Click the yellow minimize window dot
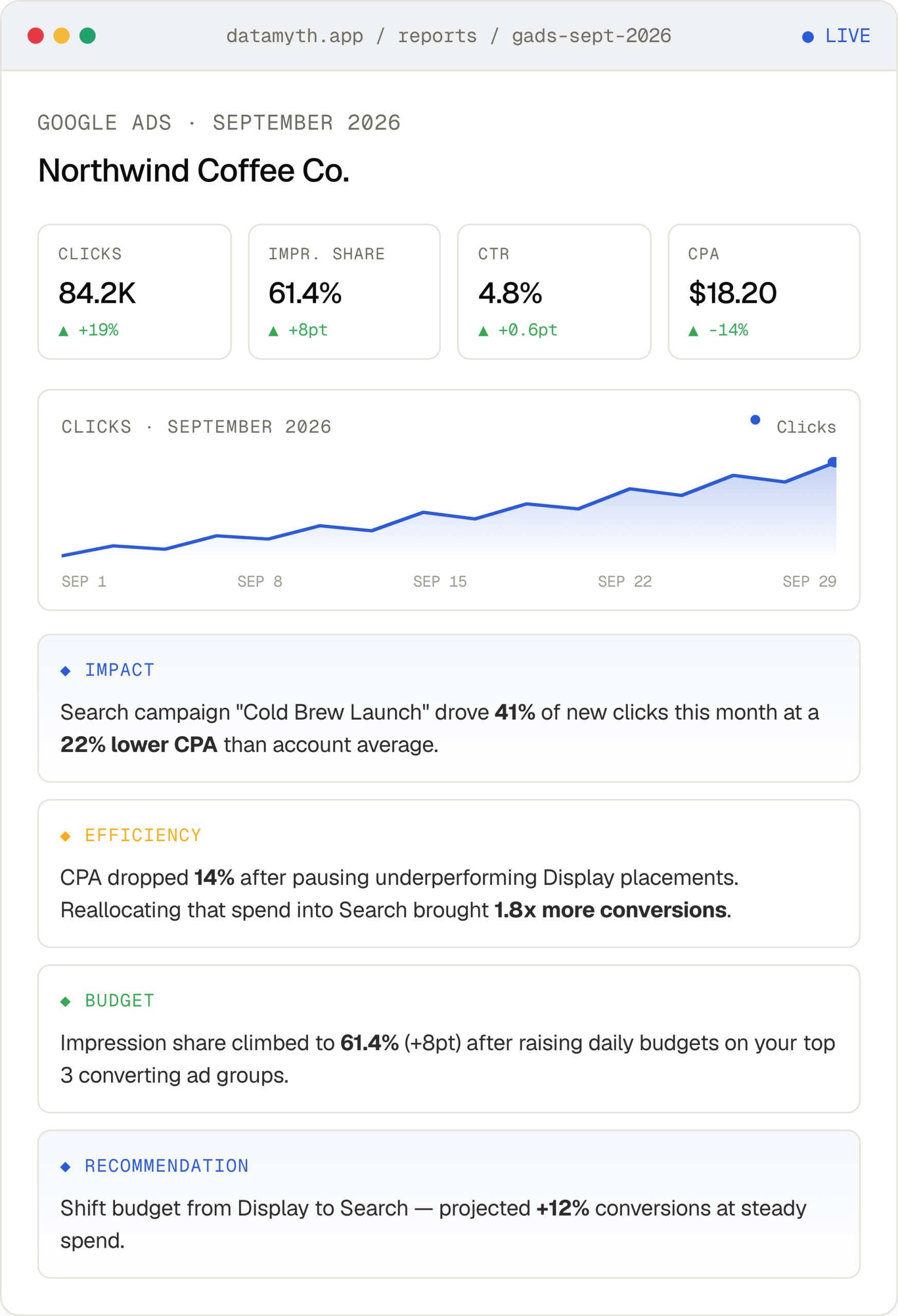Viewport: 898px width, 1316px height. pyautogui.click(x=62, y=35)
